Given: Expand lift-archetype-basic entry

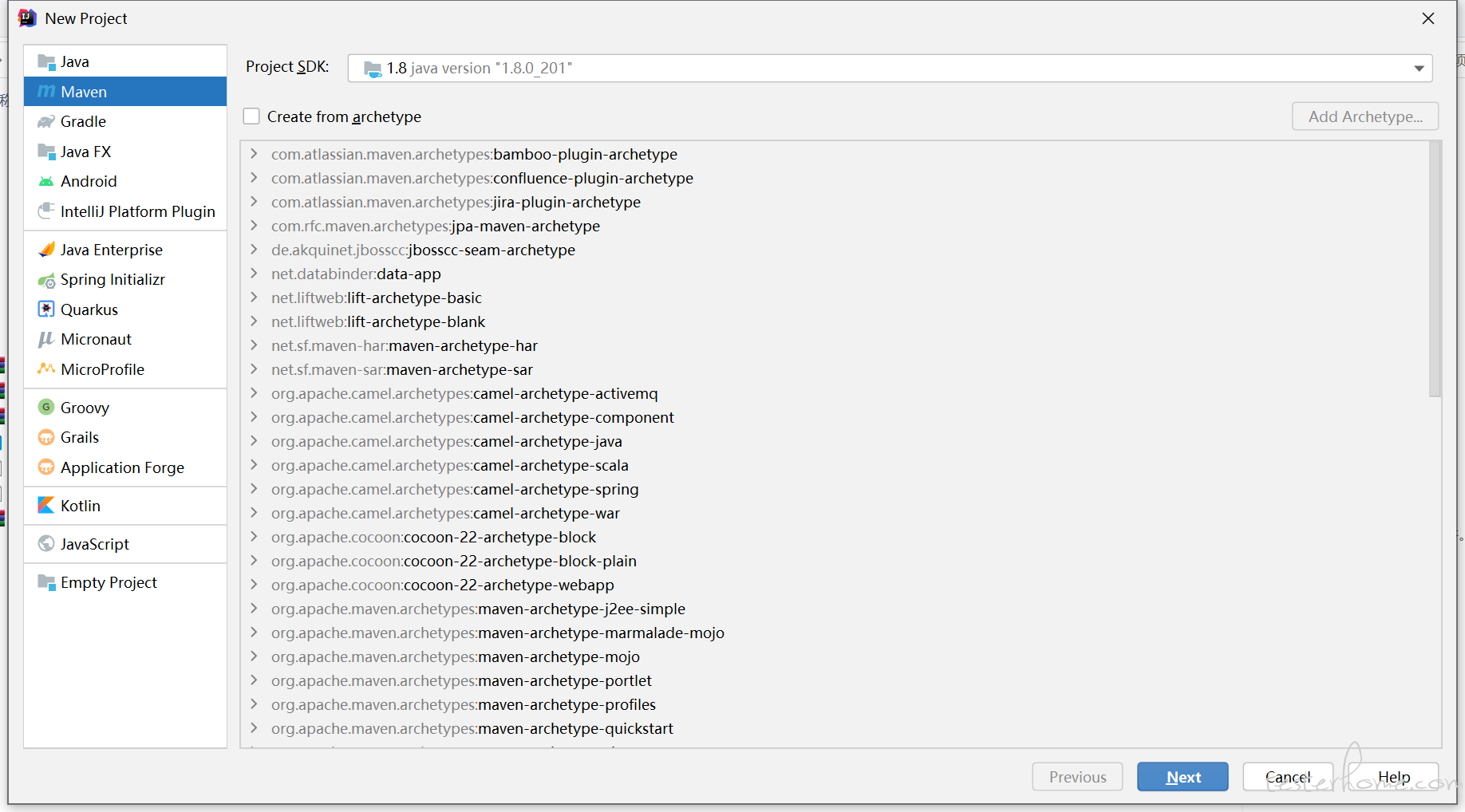Looking at the screenshot, I should (254, 297).
